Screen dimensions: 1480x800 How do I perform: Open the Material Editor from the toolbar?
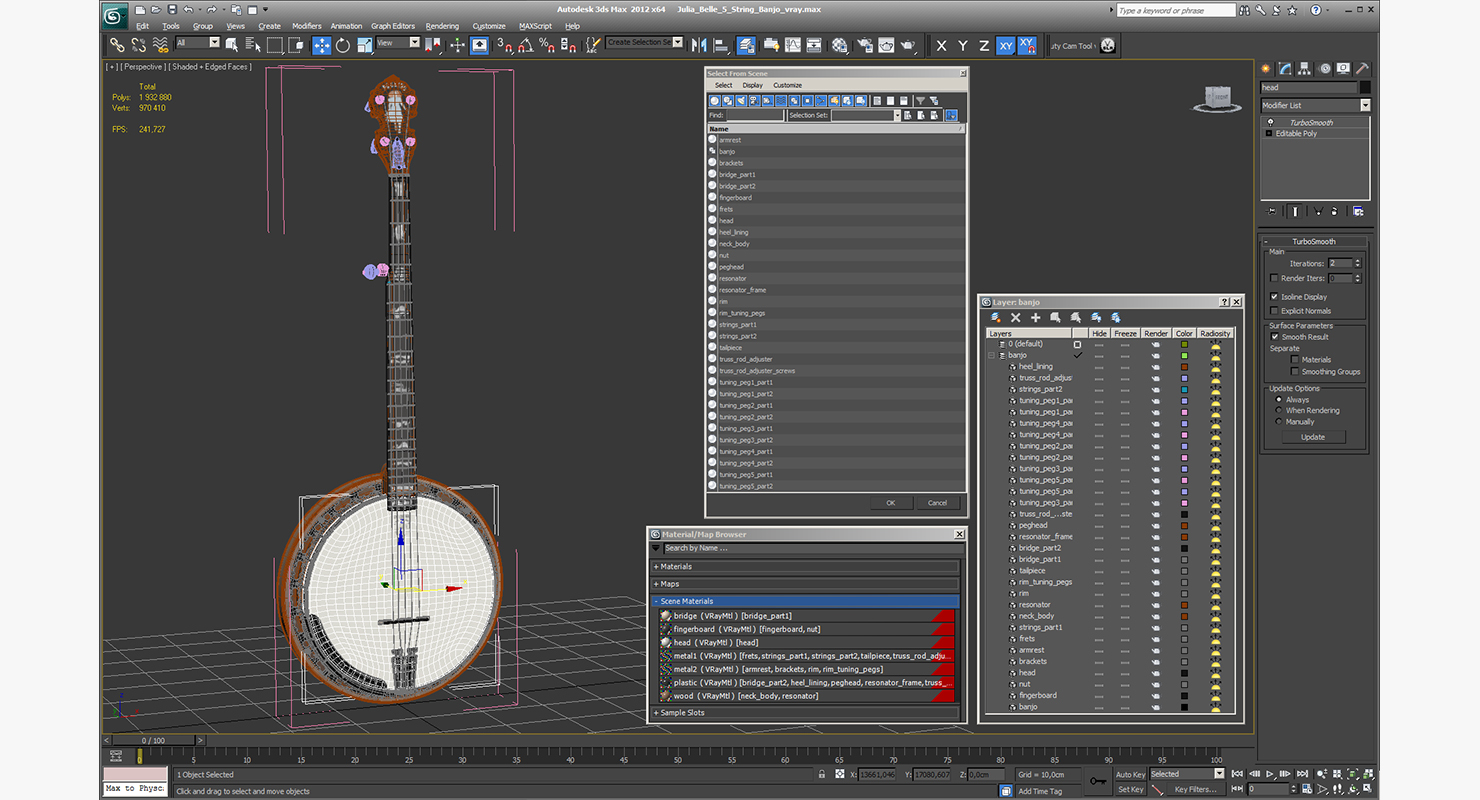coord(839,45)
